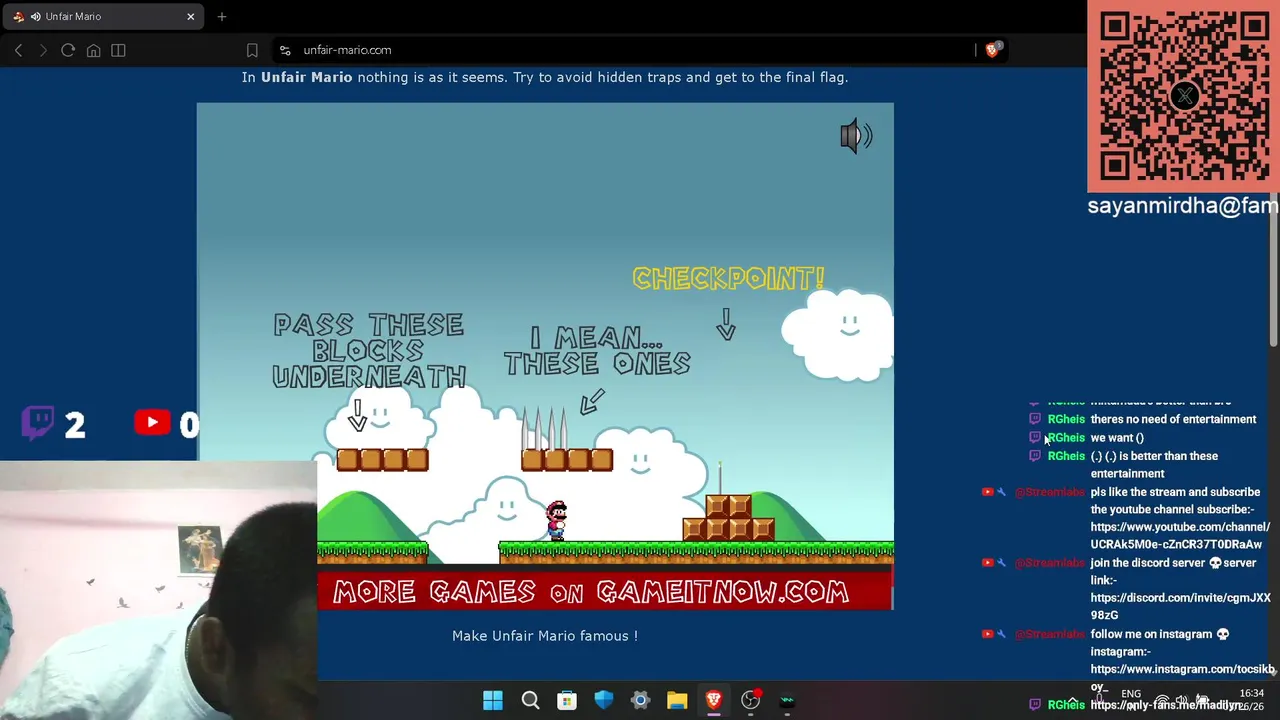Viewport: 1280px width, 720px height.
Task: Click the YouTube channel subscribe link in chat
Action: 1180,536
